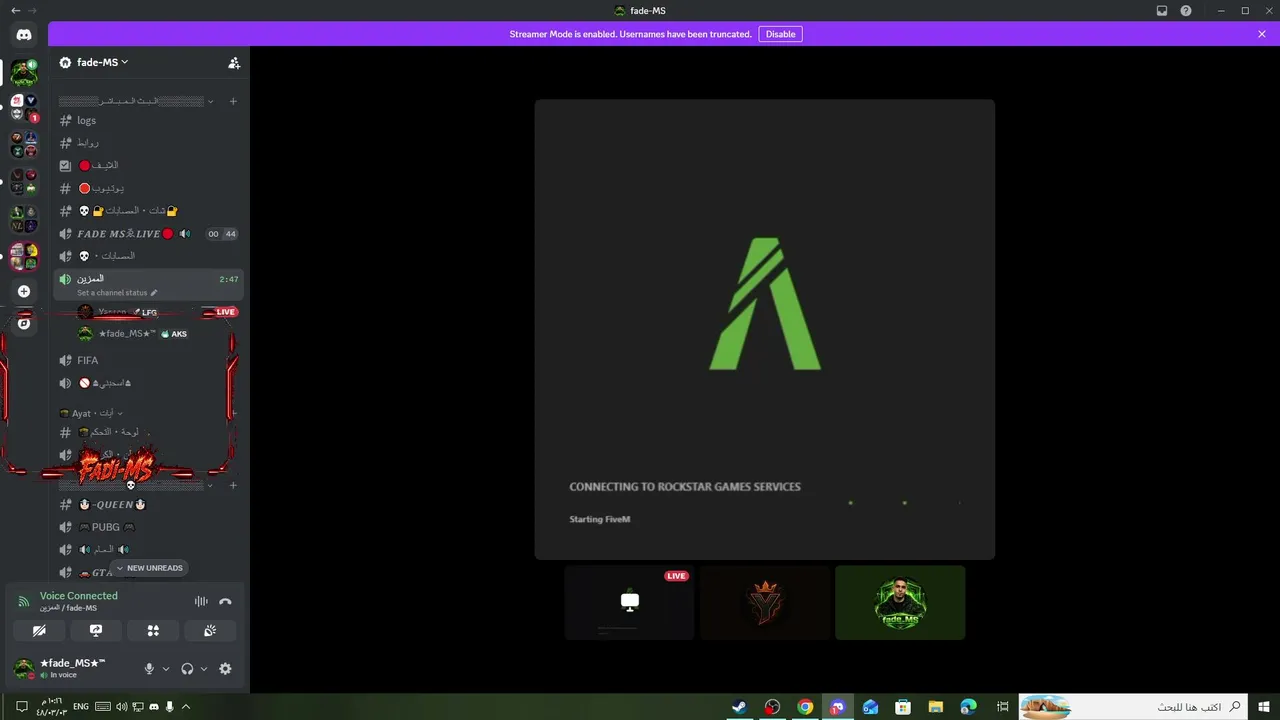Open the logs text channel
The height and width of the screenshot is (720, 1280).
point(148,120)
